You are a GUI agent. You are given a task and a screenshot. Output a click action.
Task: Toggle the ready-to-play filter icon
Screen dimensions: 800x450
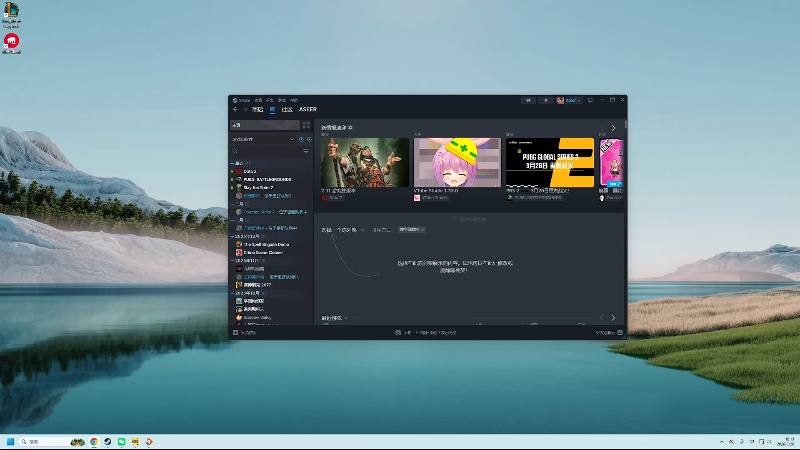point(309,139)
